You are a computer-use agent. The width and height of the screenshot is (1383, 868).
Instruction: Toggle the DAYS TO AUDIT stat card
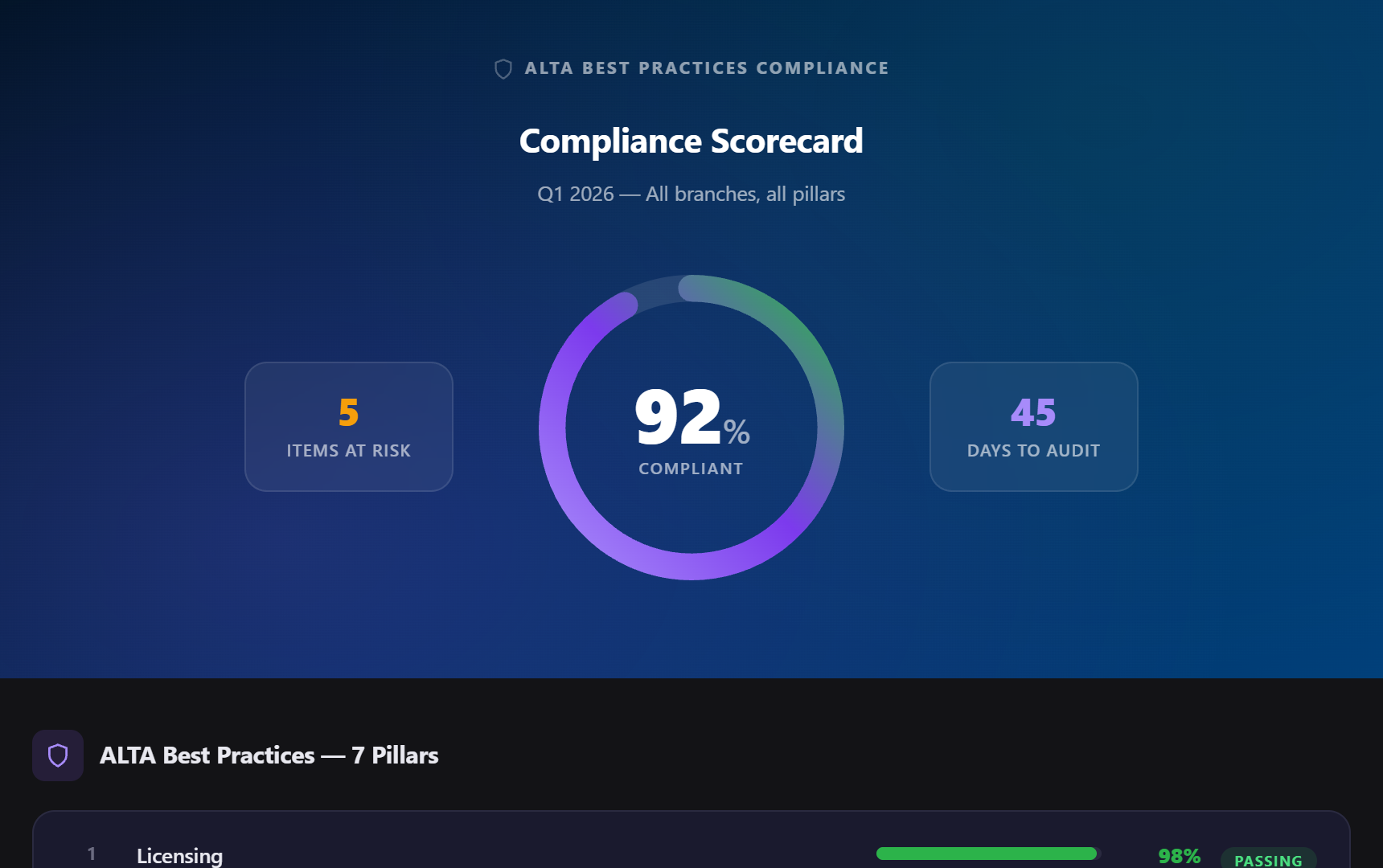(x=1033, y=426)
